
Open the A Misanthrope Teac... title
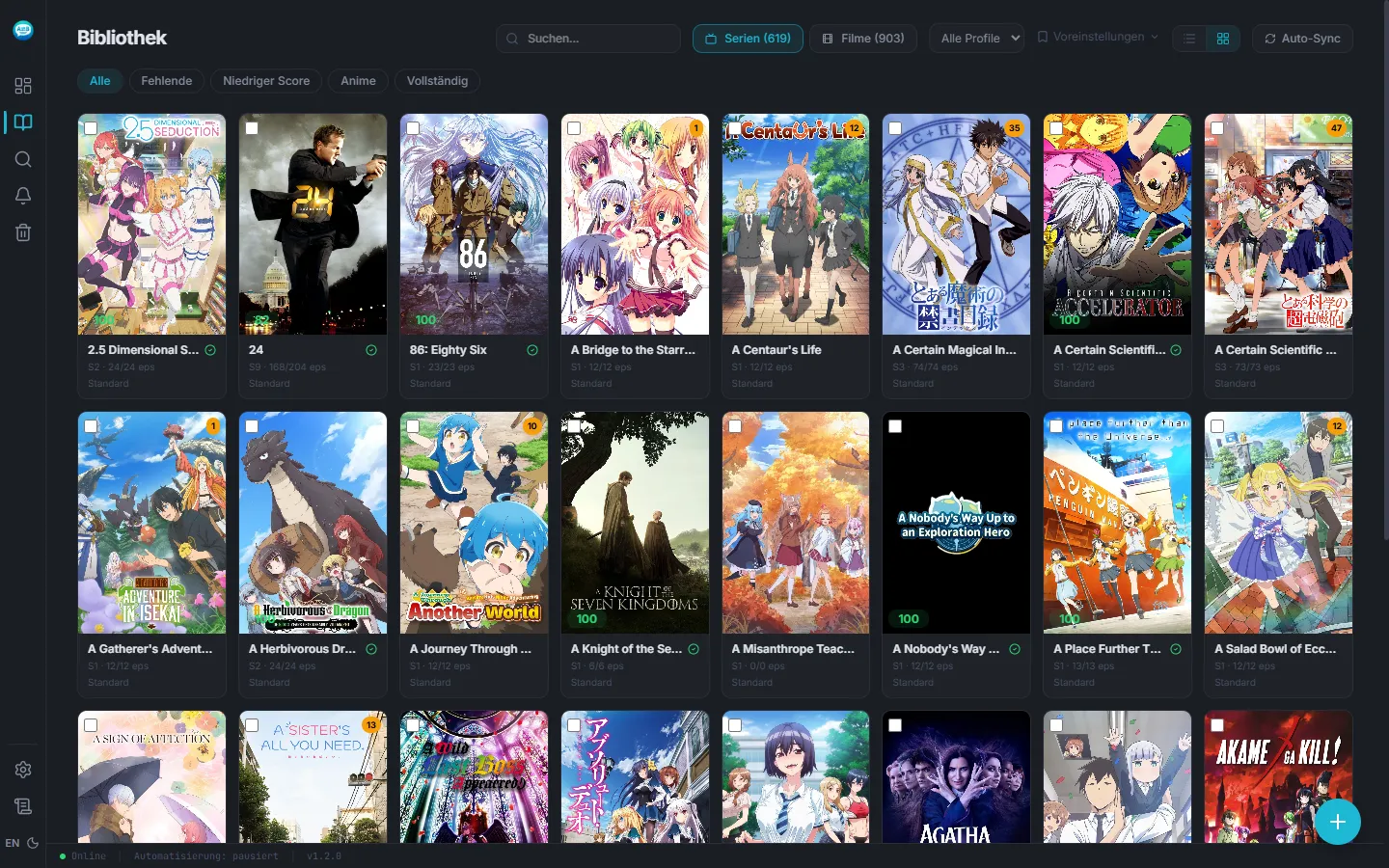[793, 649]
